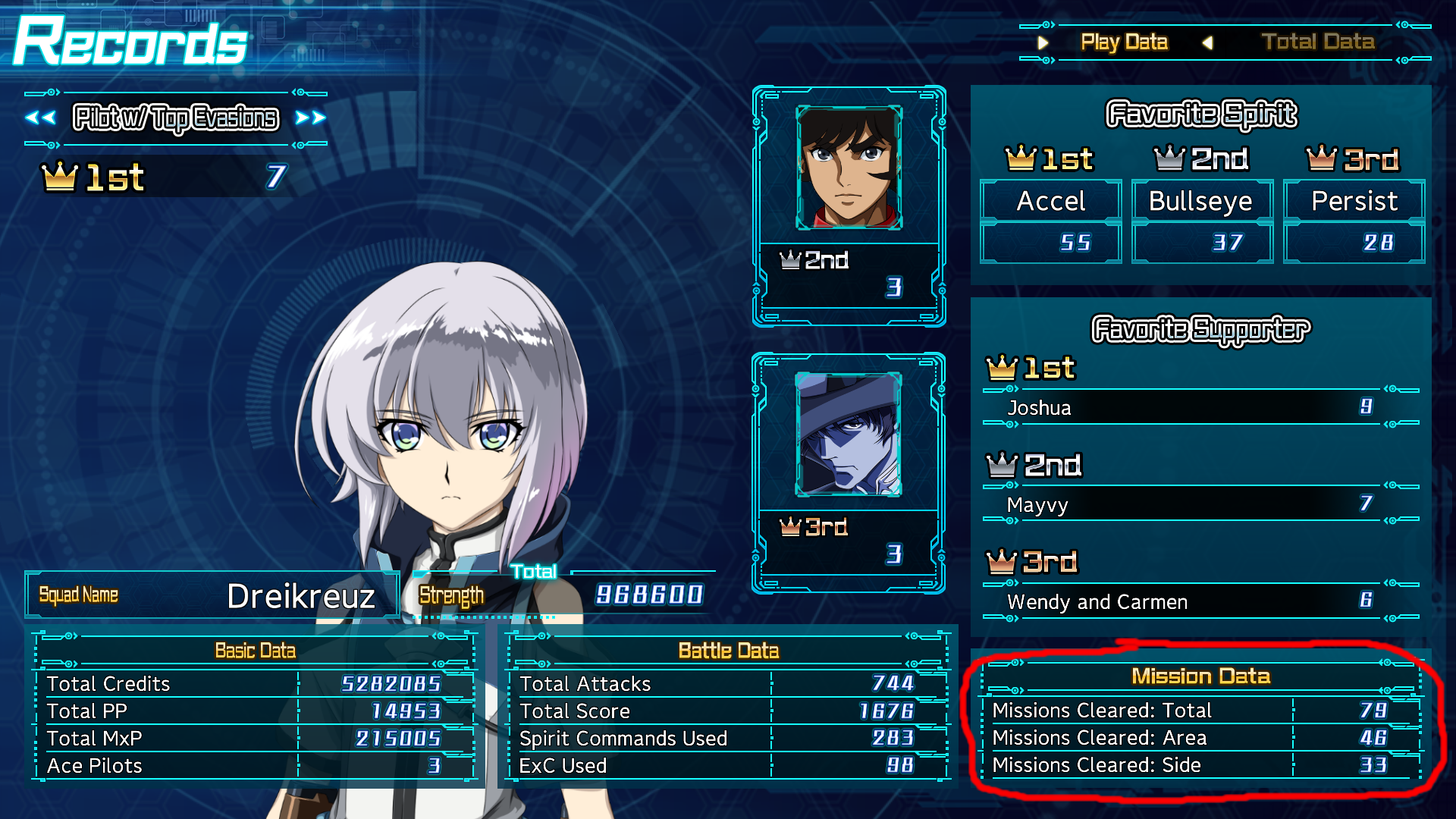Click the left double-arrow category switcher

pyautogui.click(x=40, y=118)
